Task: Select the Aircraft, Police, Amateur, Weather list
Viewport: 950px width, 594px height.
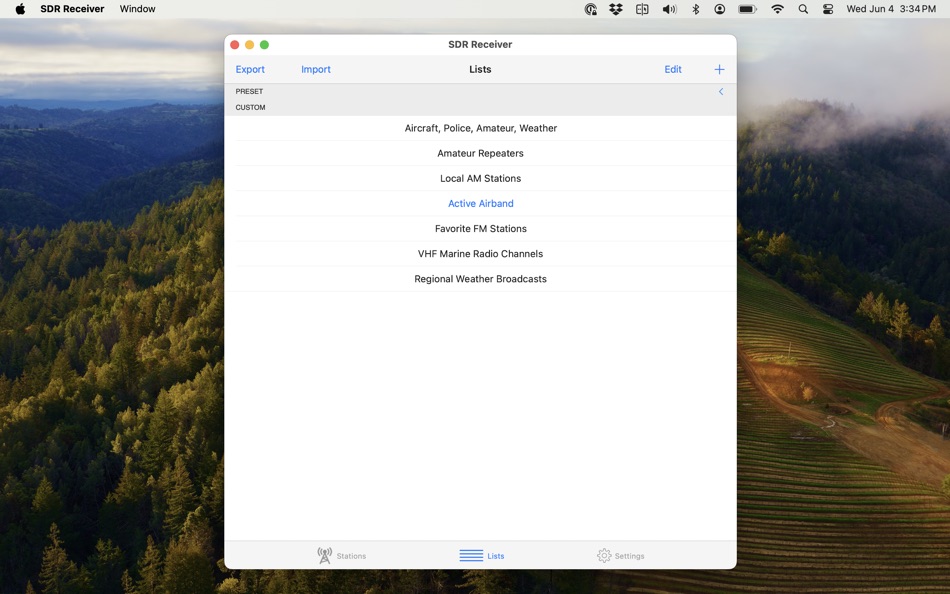Action: click(x=480, y=128)
